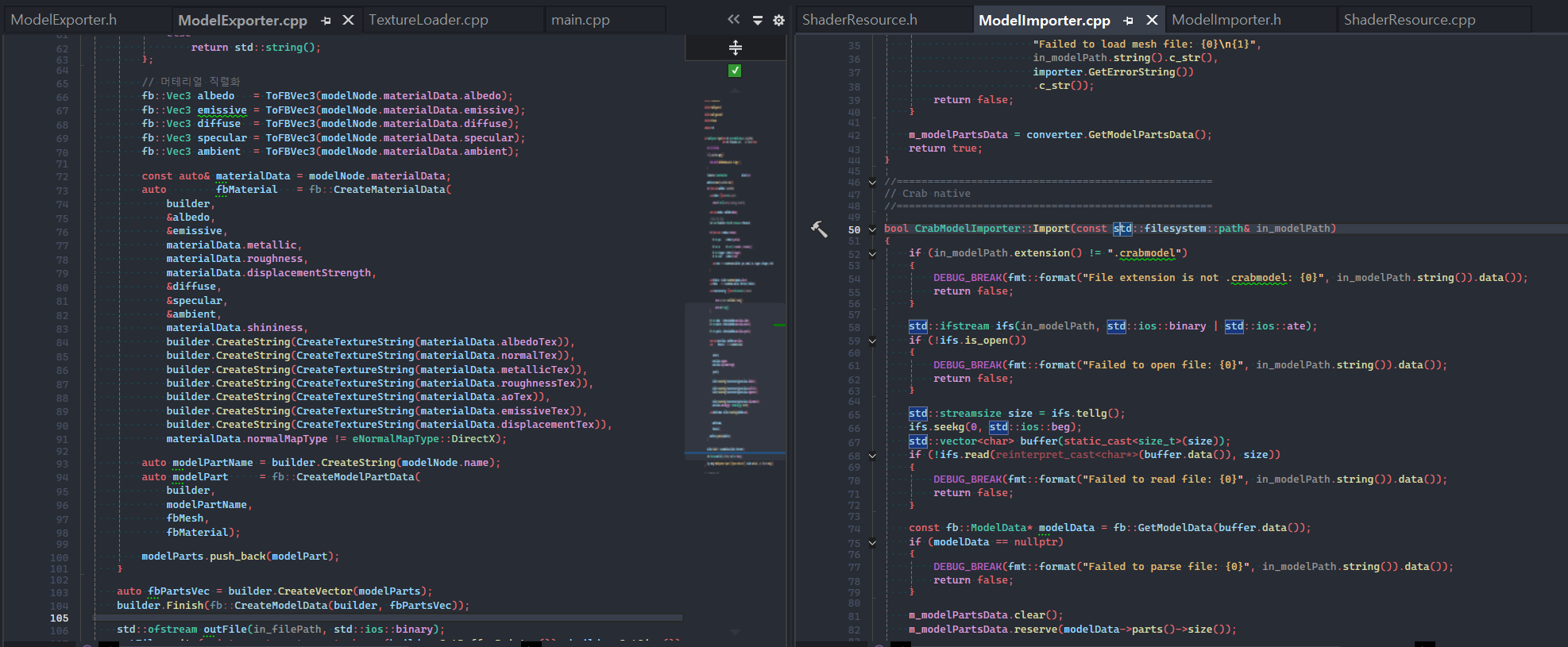Click line number 50 in right editor
This screenshot has width=1568, height=647.
pos(855,229)
